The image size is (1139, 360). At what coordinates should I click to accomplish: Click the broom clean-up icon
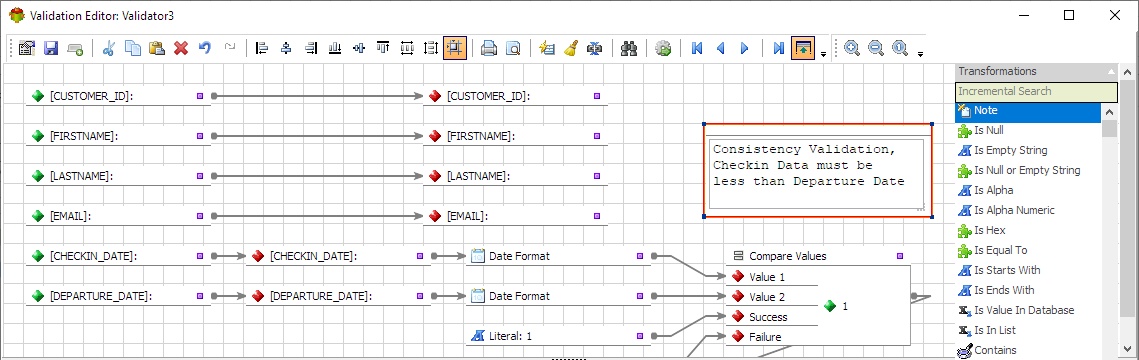pos(571,49)
